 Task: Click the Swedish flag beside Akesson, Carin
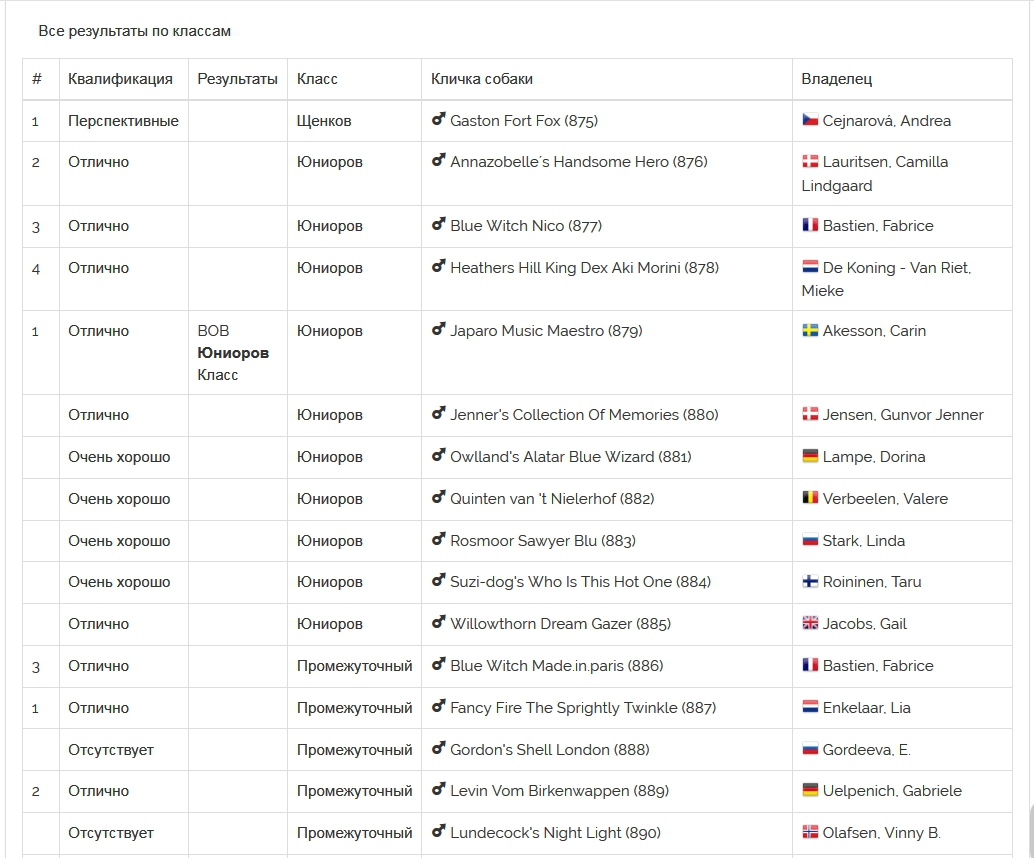tap(810, 330)
